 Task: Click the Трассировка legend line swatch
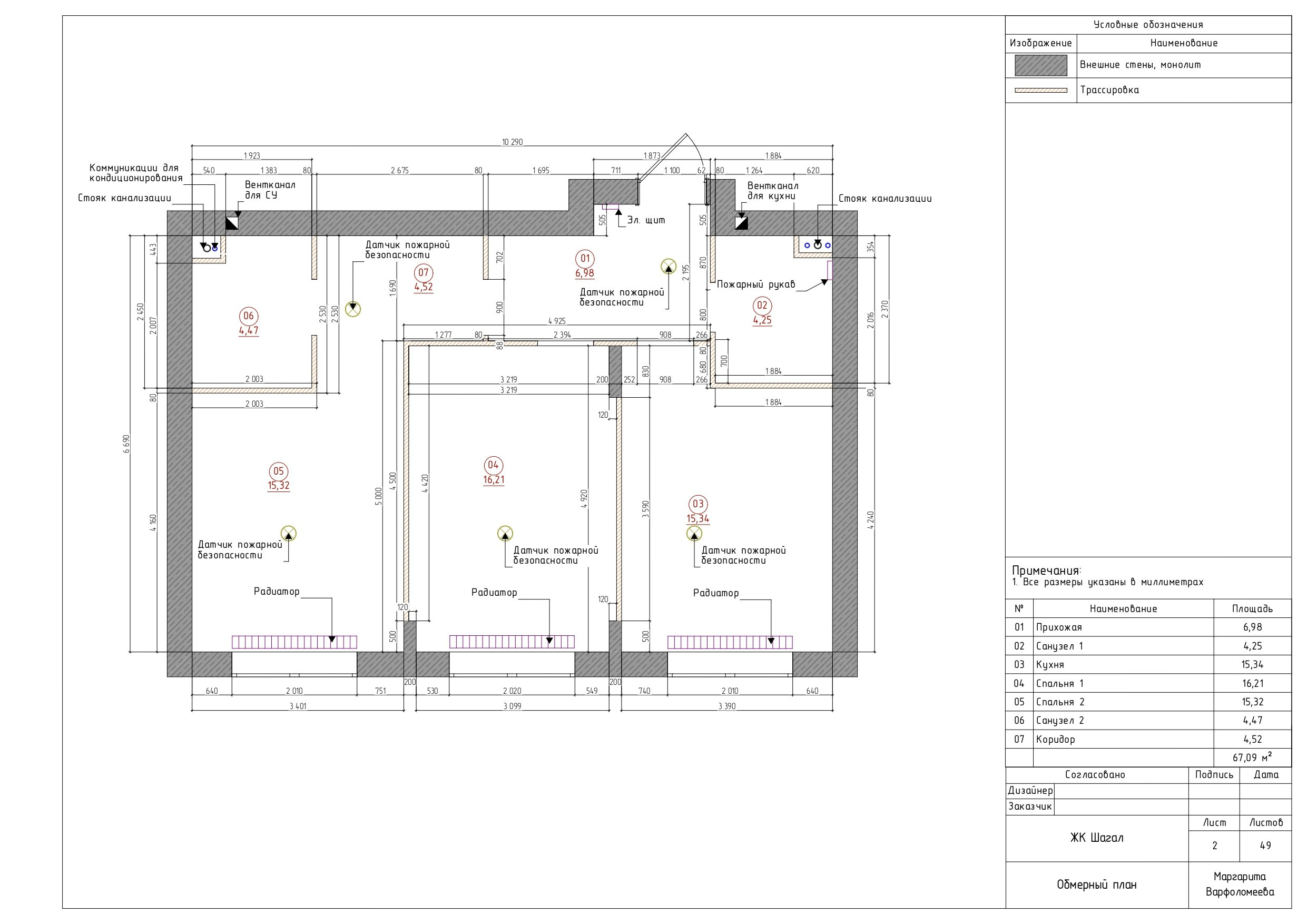(1040, 90)
